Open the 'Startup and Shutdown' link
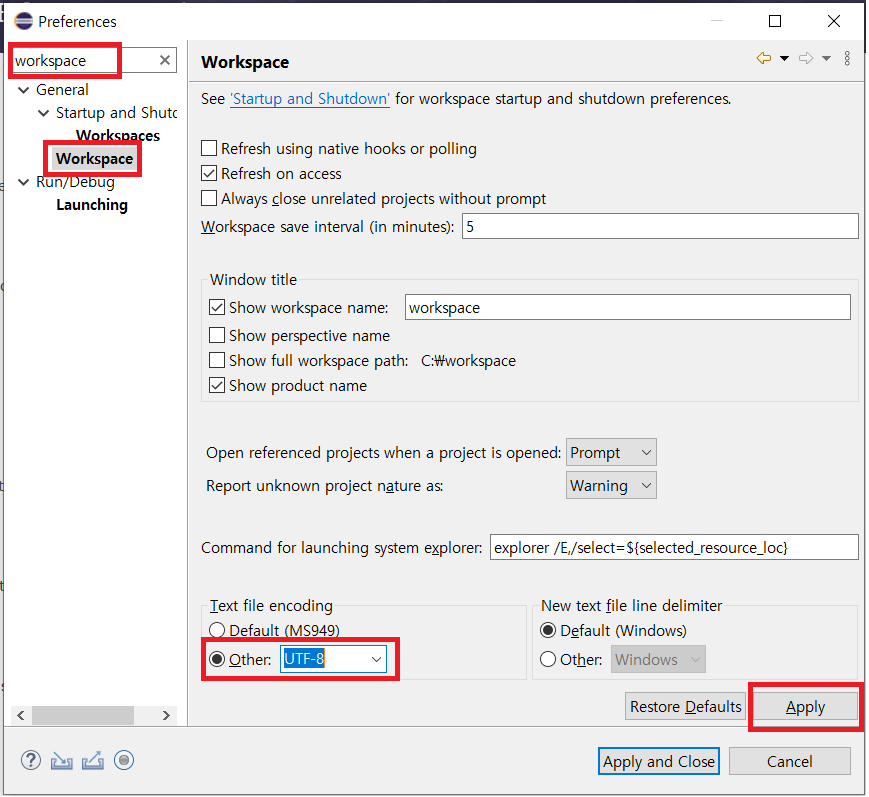This screenshot has height=797, width=869. pyautogui.click(x=310, y=99)
